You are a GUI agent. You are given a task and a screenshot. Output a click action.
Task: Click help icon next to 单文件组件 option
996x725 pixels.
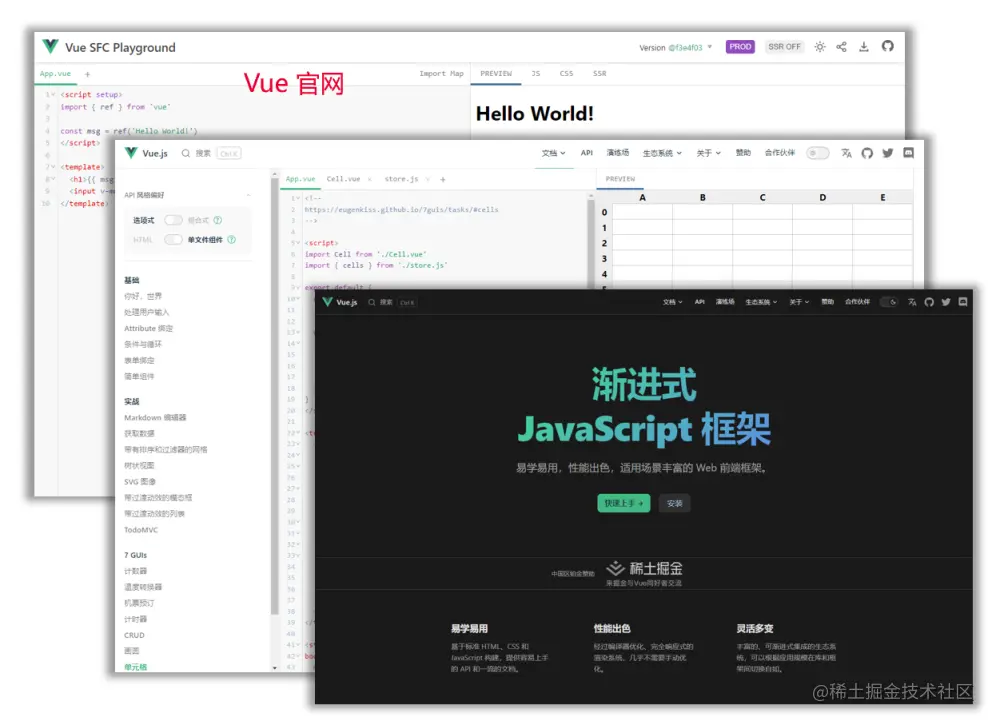point(231,240)
